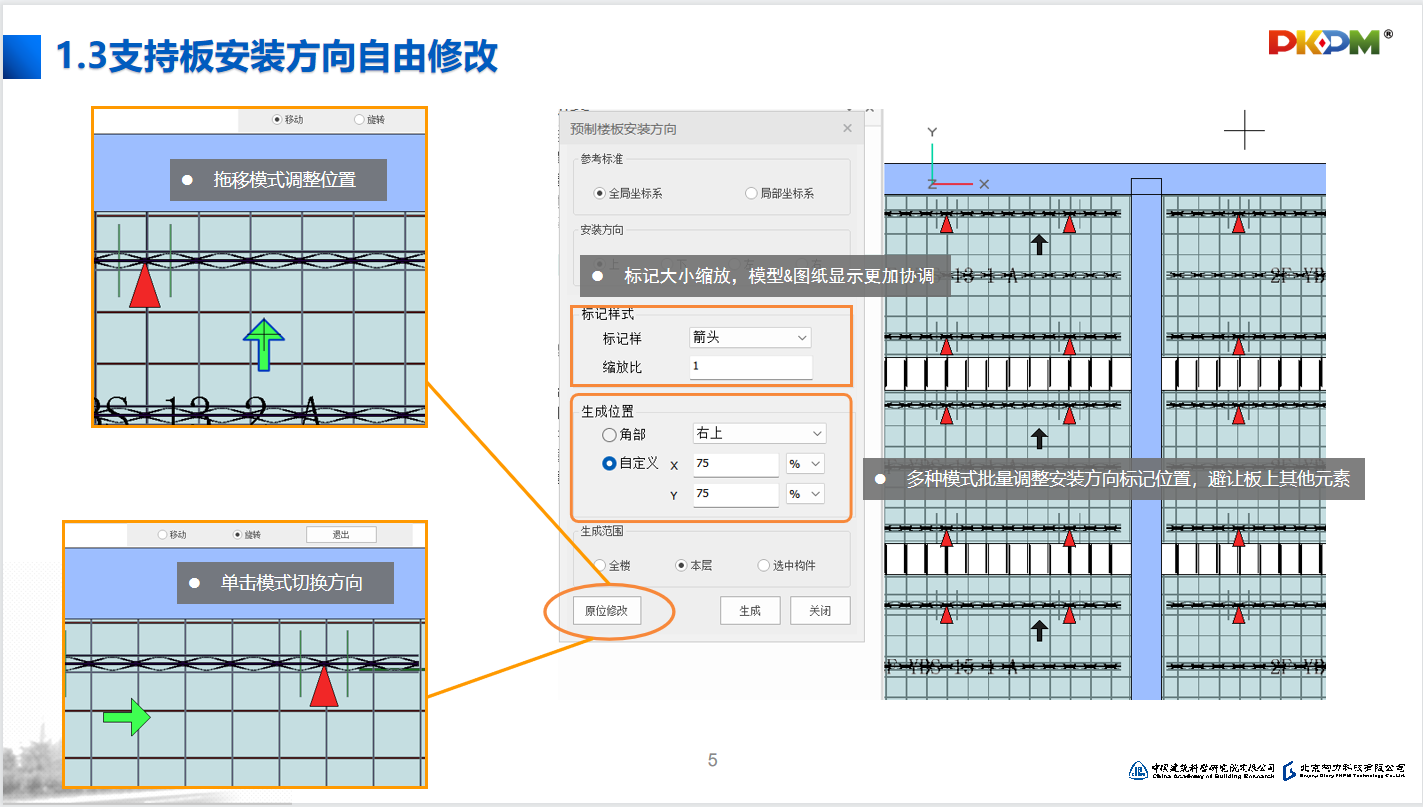Image resolution: width=1423 pixels, height=807 pixels.
Task: Click the 参考标准 group label
Action: (x=603, y=158)
